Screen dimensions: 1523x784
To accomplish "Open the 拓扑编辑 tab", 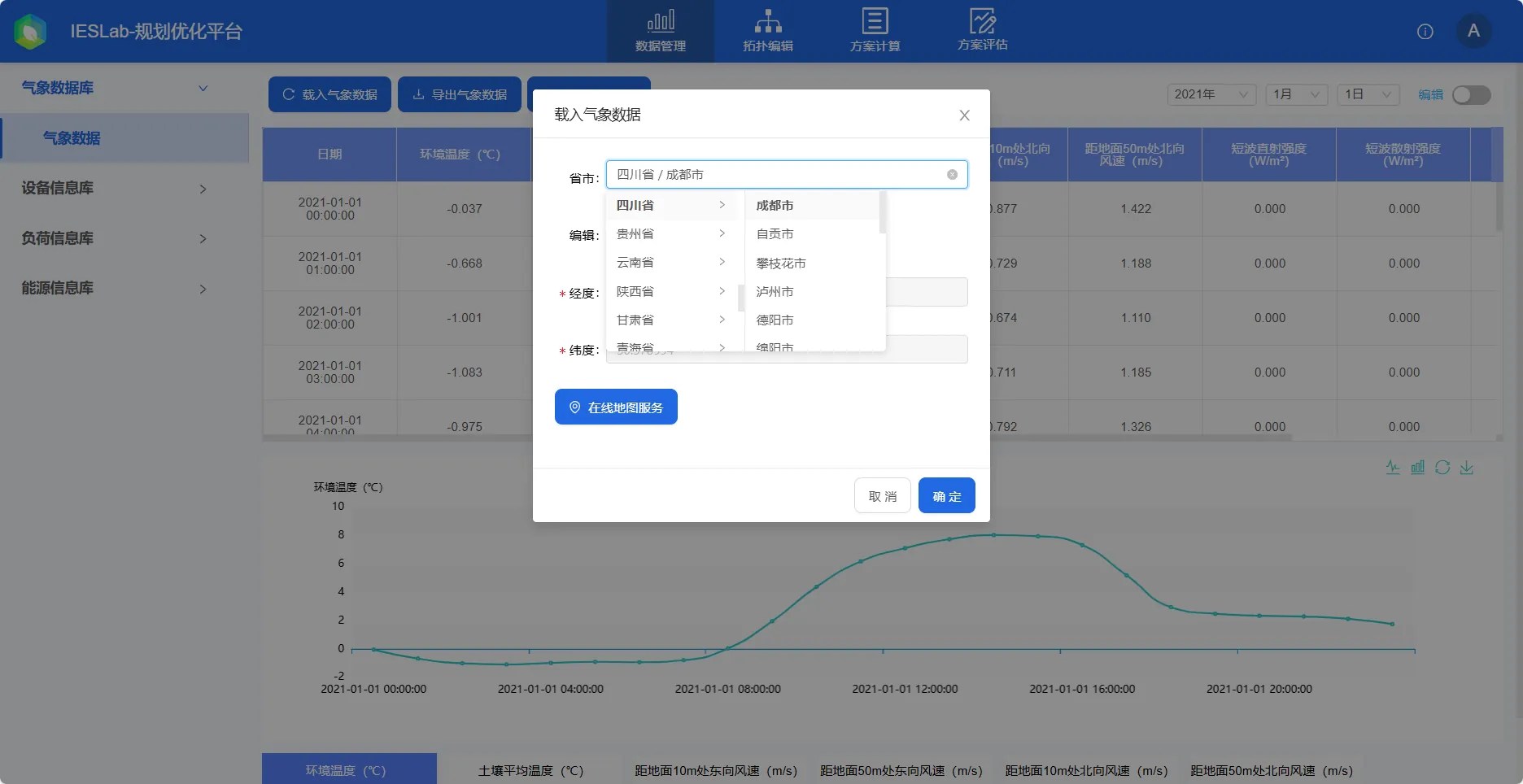I will (x=768, y=32).
